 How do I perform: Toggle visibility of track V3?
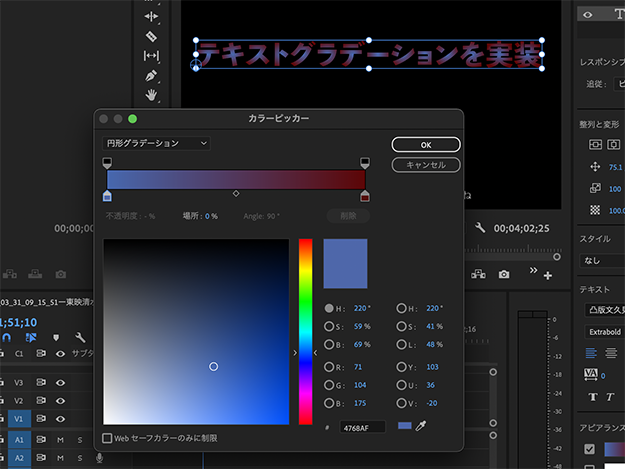pos(62,382)
